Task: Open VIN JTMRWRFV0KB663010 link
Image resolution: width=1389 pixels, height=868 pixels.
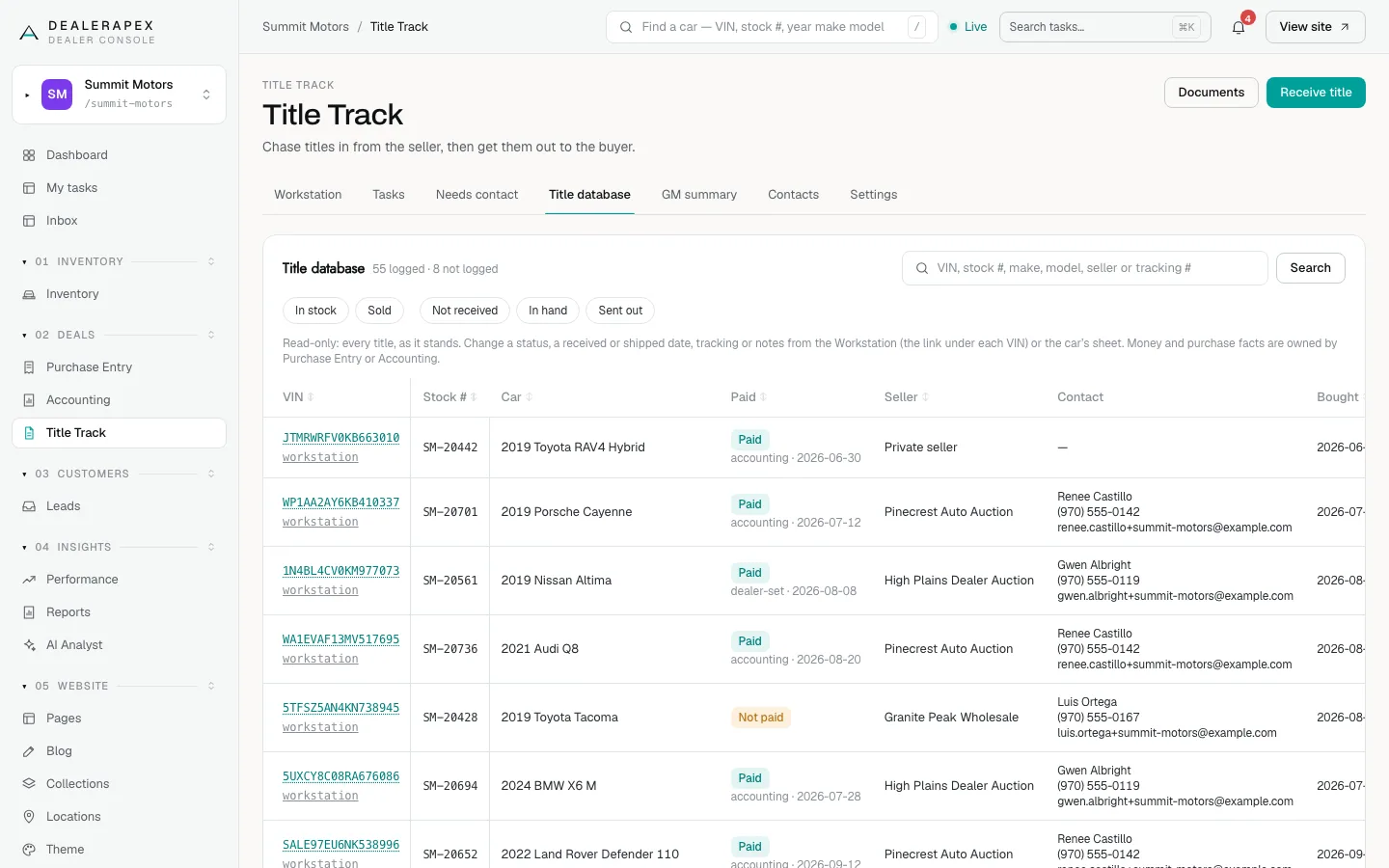Action: point(340,438)
